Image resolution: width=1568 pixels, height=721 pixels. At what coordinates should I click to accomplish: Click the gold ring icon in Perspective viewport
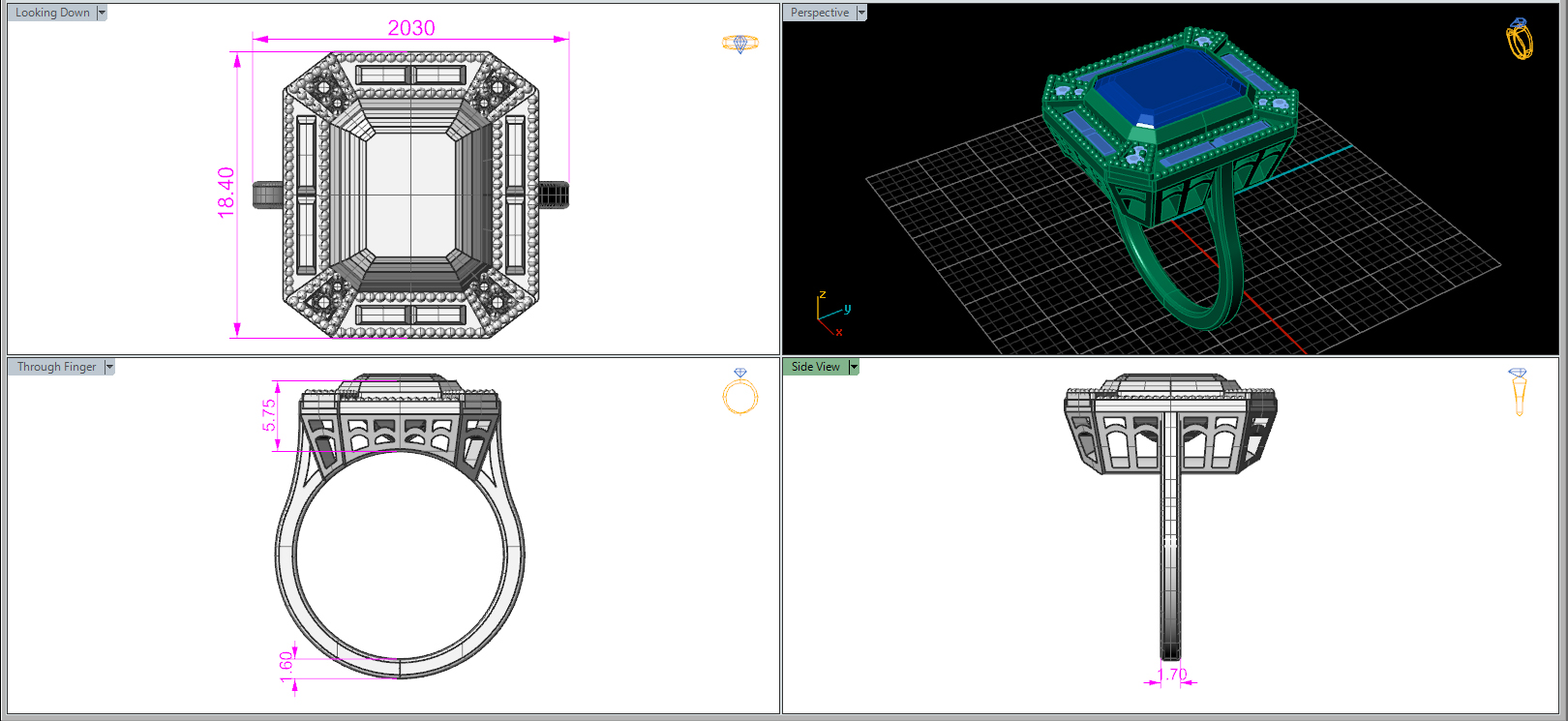[1520, 39]
